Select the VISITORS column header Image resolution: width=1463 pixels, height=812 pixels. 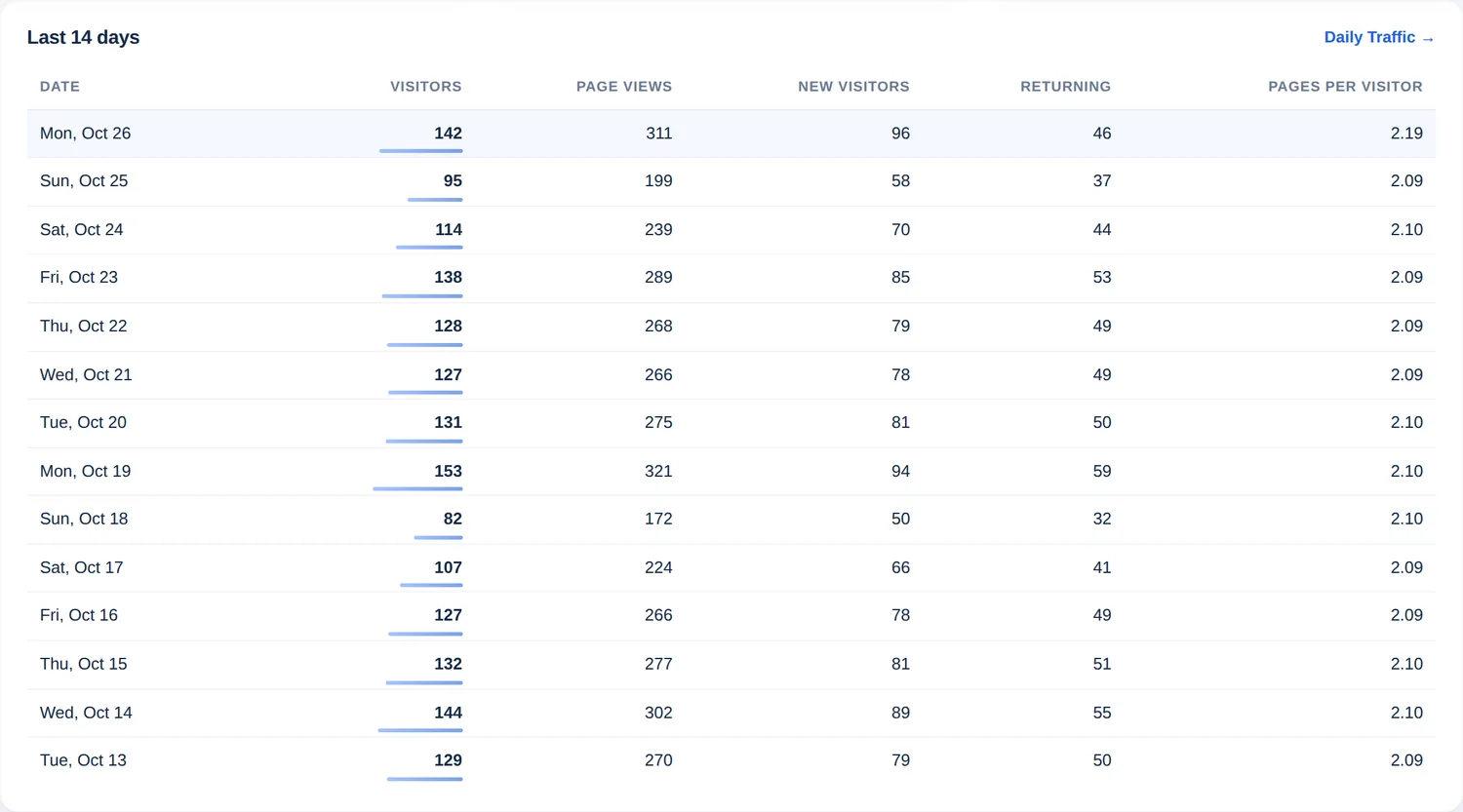click(426, 87)
